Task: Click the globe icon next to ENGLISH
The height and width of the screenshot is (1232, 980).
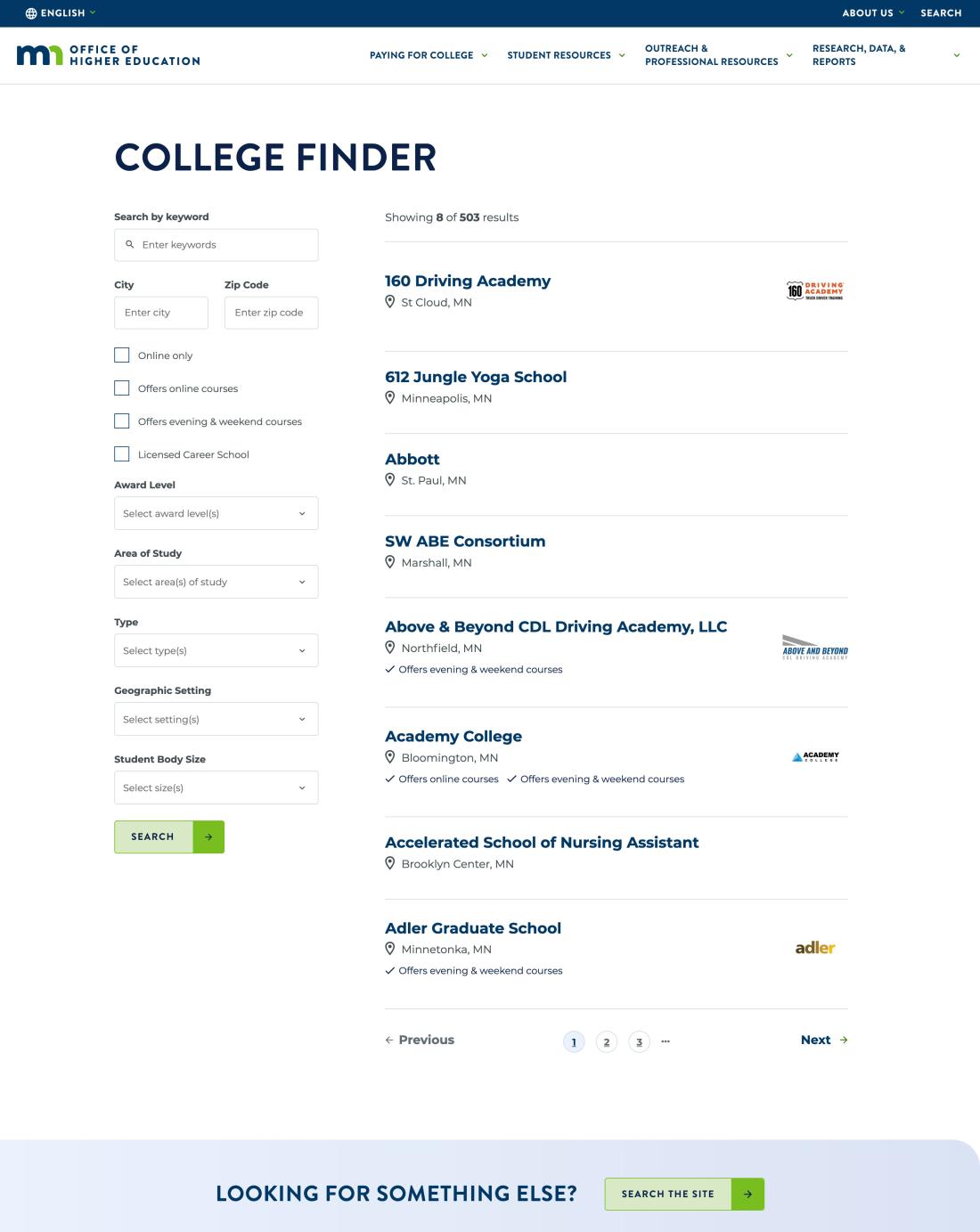Action: coord(31,12)
